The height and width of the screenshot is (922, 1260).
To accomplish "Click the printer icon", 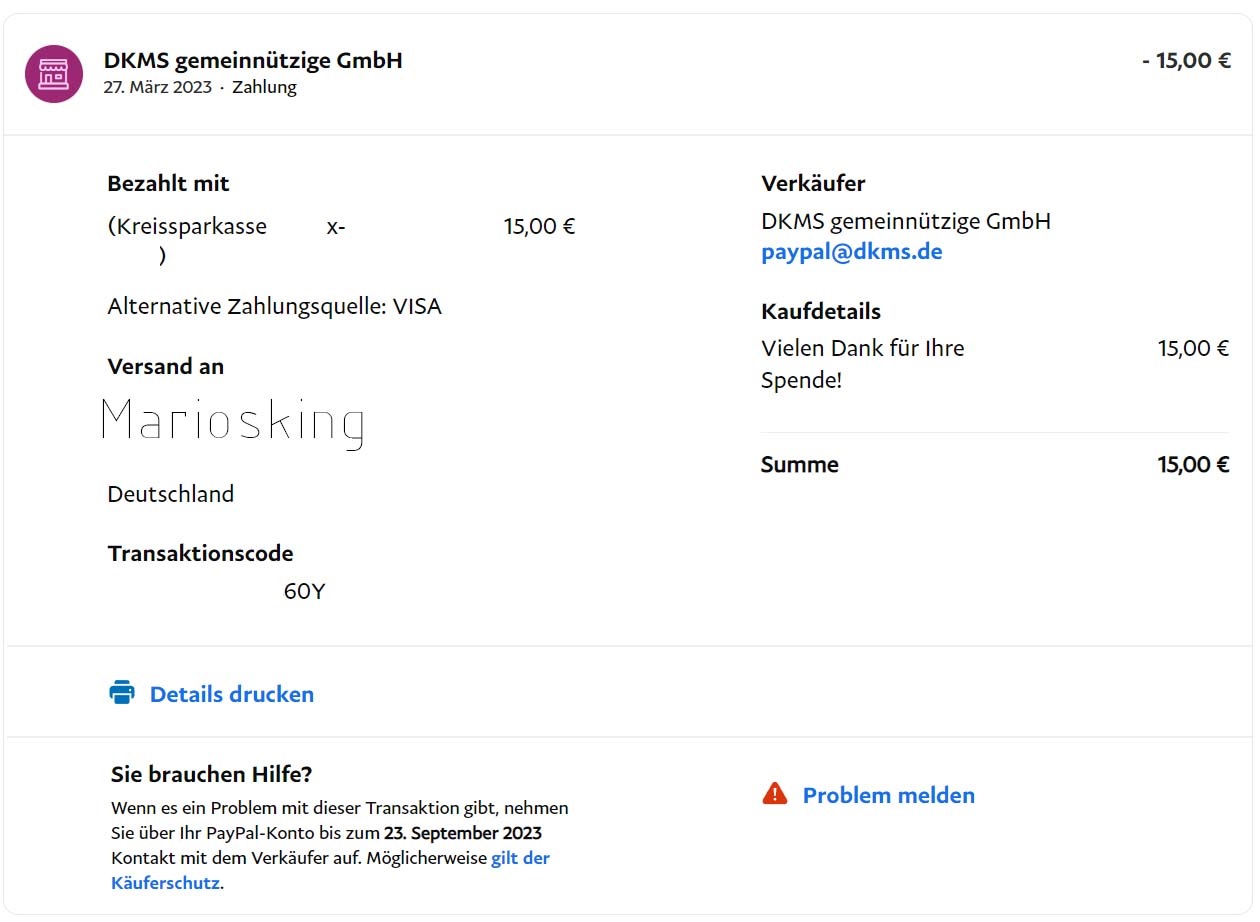I will [122, 693].
